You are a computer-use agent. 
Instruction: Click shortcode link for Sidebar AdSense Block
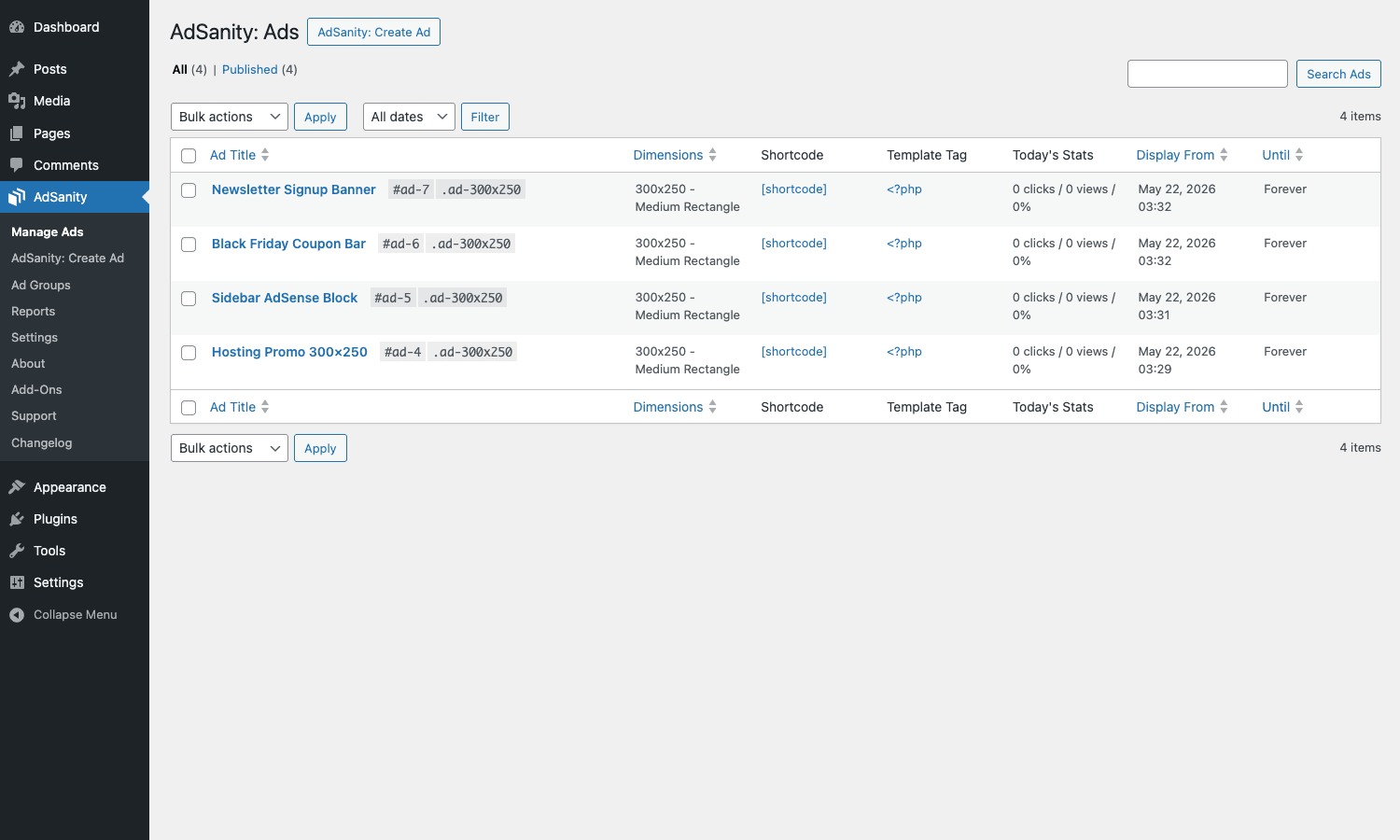coord(794,297)
